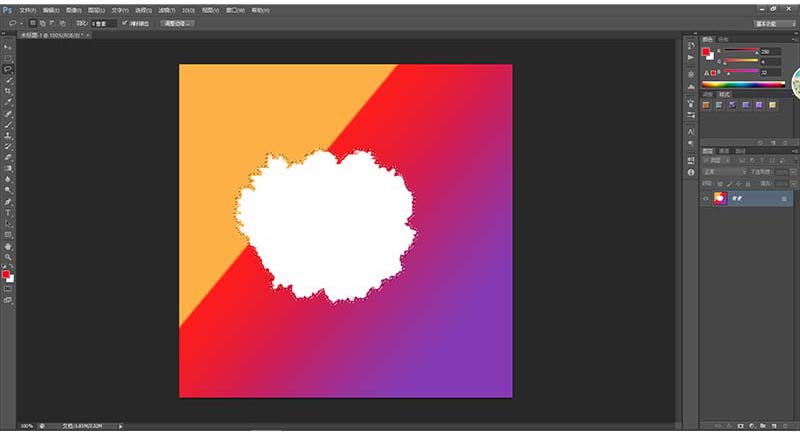Choose the Brush tool
This screenshot has width=800, height=432.
pos(8,123)
